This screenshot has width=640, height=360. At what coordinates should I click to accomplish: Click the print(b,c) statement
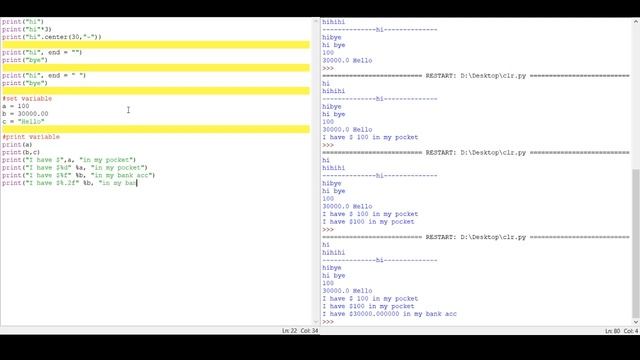pos(21,152)
